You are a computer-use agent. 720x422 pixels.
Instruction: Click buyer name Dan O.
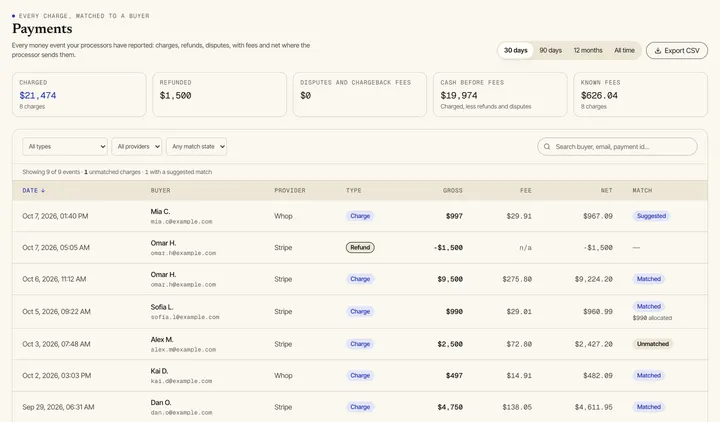pos(161,403)
